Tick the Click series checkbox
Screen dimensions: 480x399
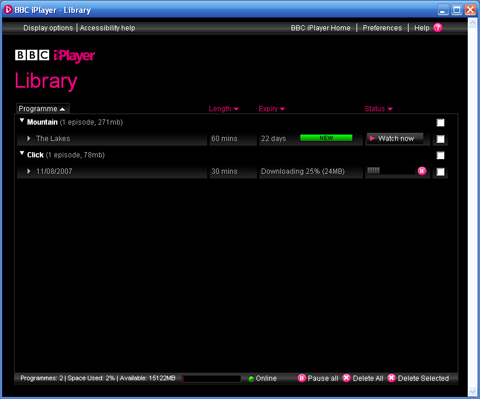[440, 155]
